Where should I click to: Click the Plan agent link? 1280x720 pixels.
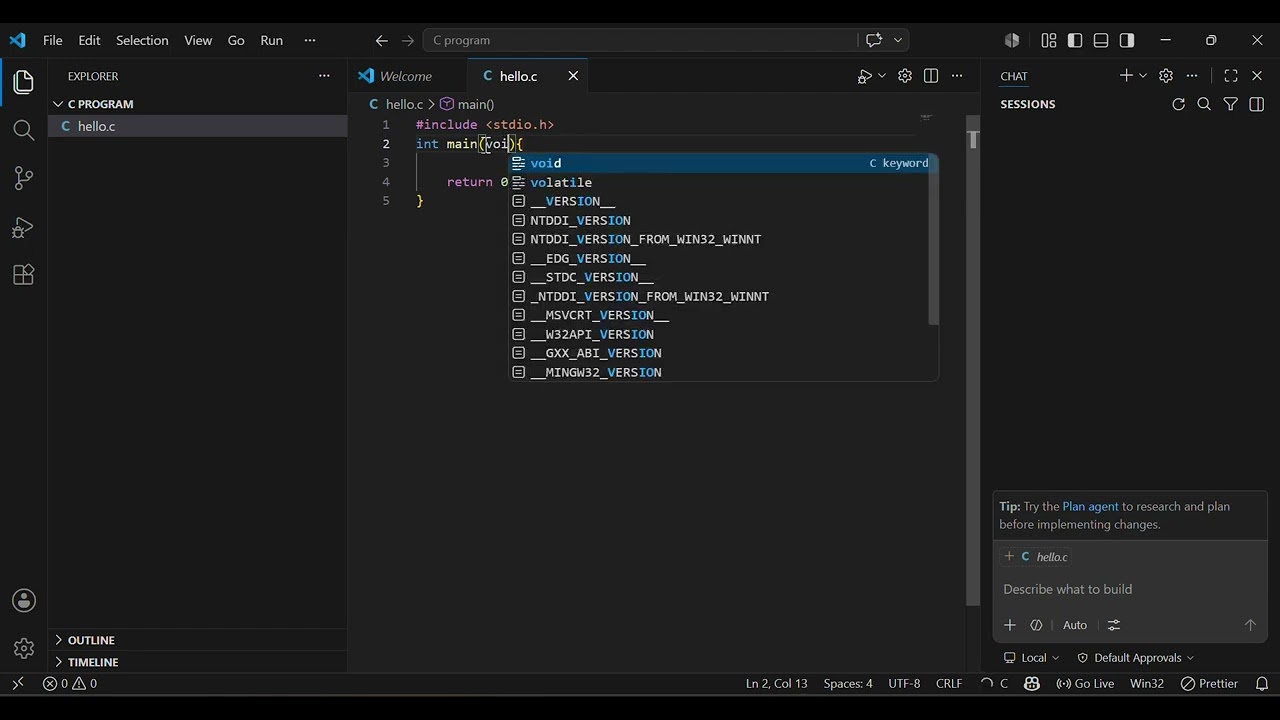[1090, 506]
